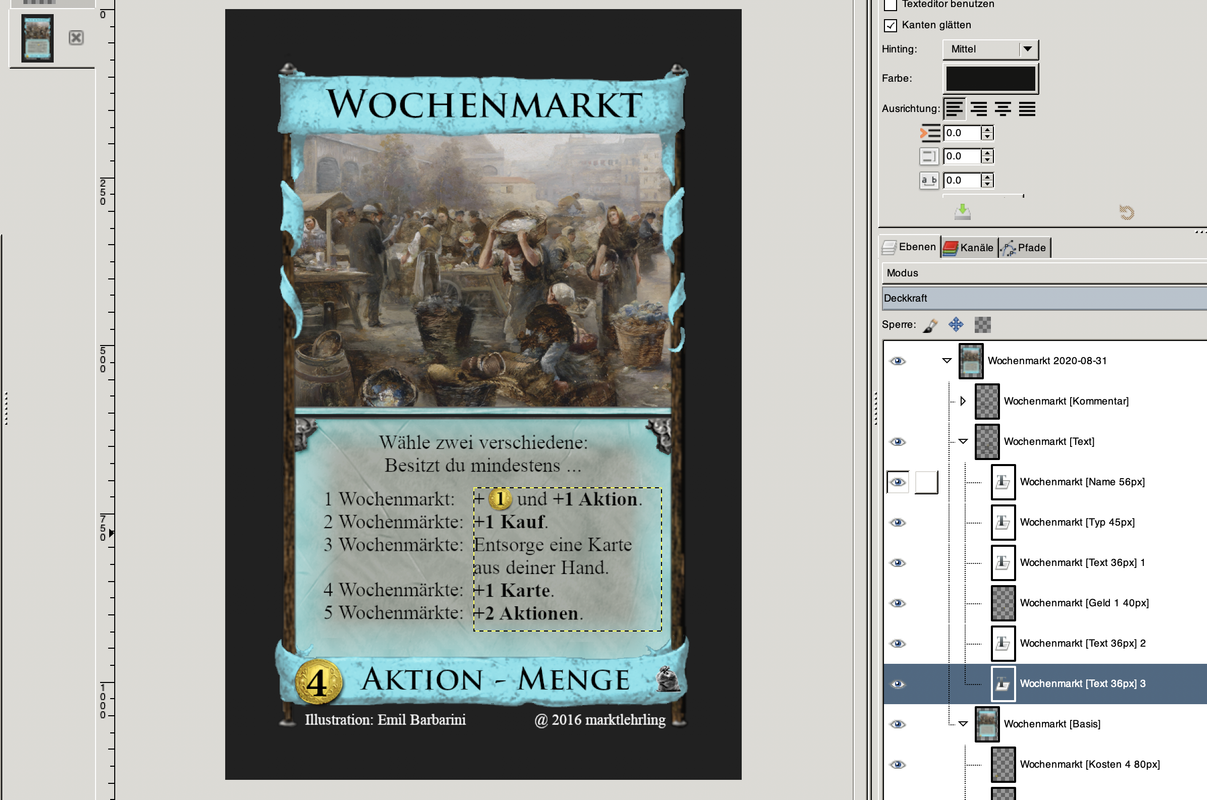Click the gold coin '4' on the card
Image resolution: width=1207 pixels, height=800 pixels.
pyautogui.click(x=319, y=683)
